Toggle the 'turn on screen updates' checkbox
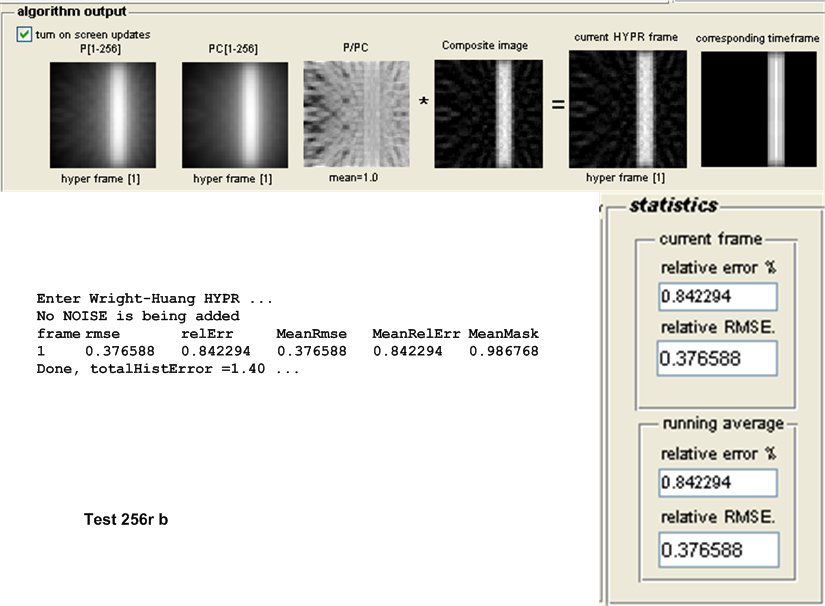 (x=24, y=34)
